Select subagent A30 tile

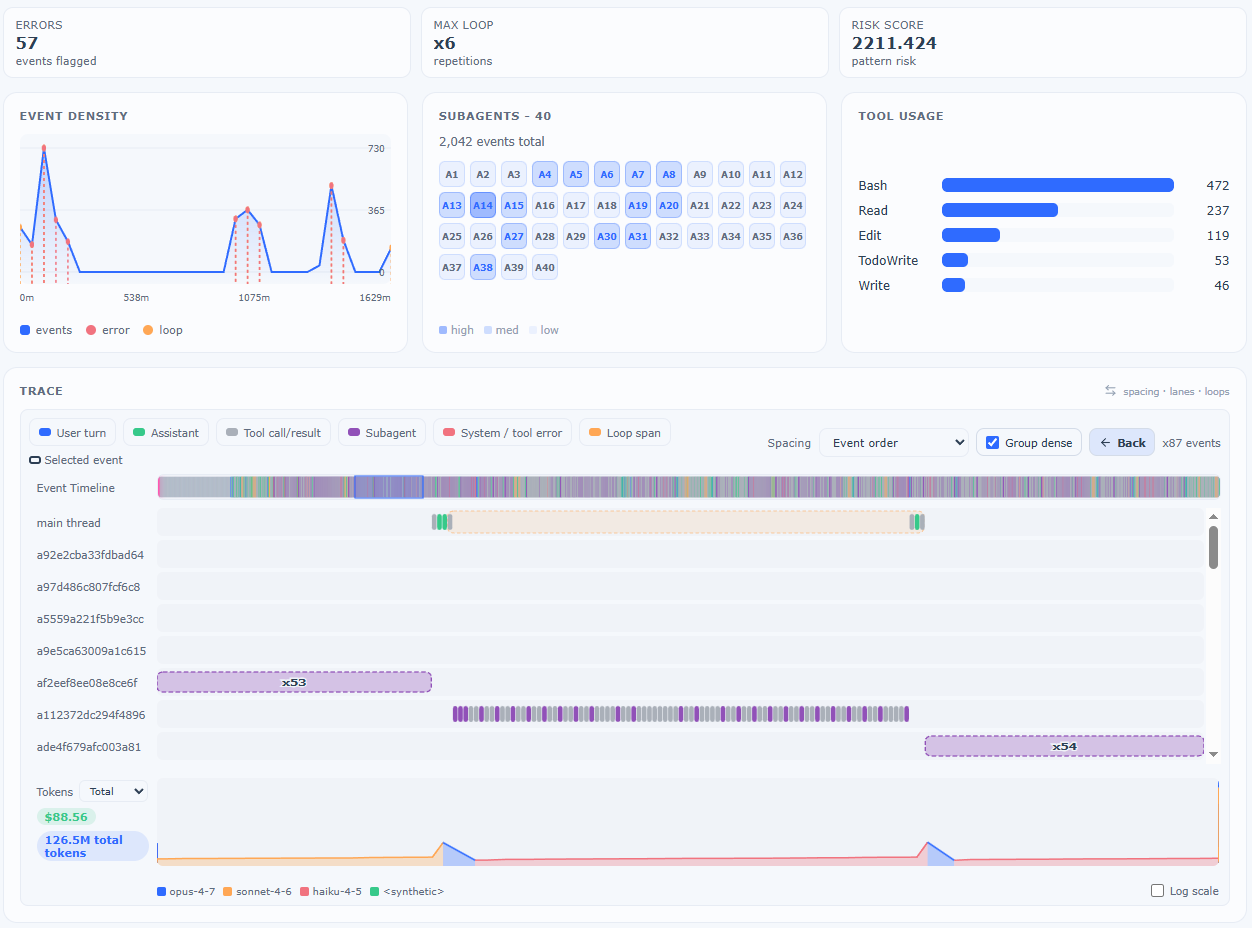[x=607, y=237]
